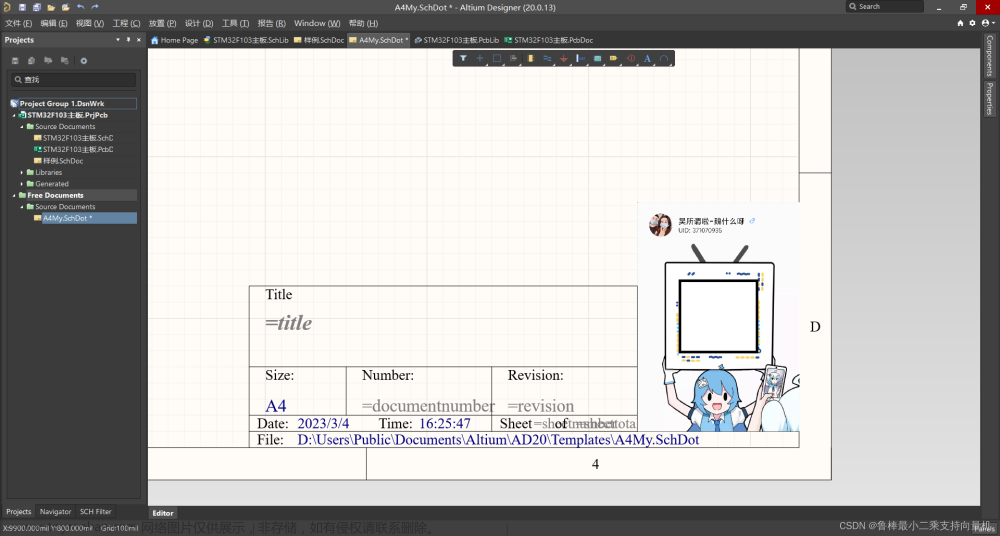1000x536 pixels.
Task: Select the Place Port tool in Active Bar
Action: coord(614,59)
